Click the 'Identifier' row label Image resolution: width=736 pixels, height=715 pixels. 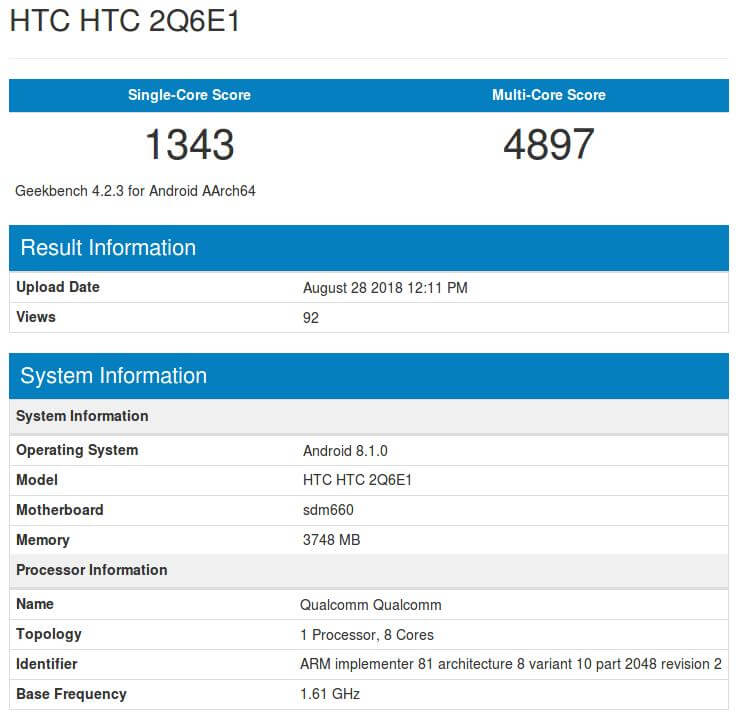click(x=46, y=664)
